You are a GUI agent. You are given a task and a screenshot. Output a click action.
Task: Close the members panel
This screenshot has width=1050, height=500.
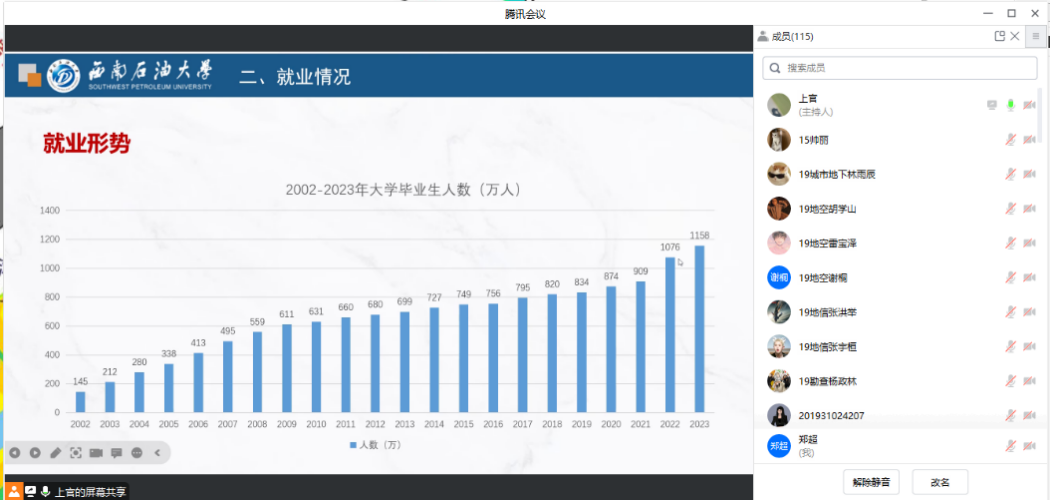coord(1015,37)
